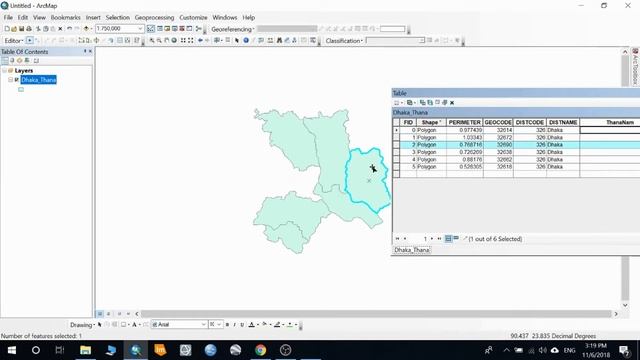Click the Find binoculars icon

pos(280,40)
